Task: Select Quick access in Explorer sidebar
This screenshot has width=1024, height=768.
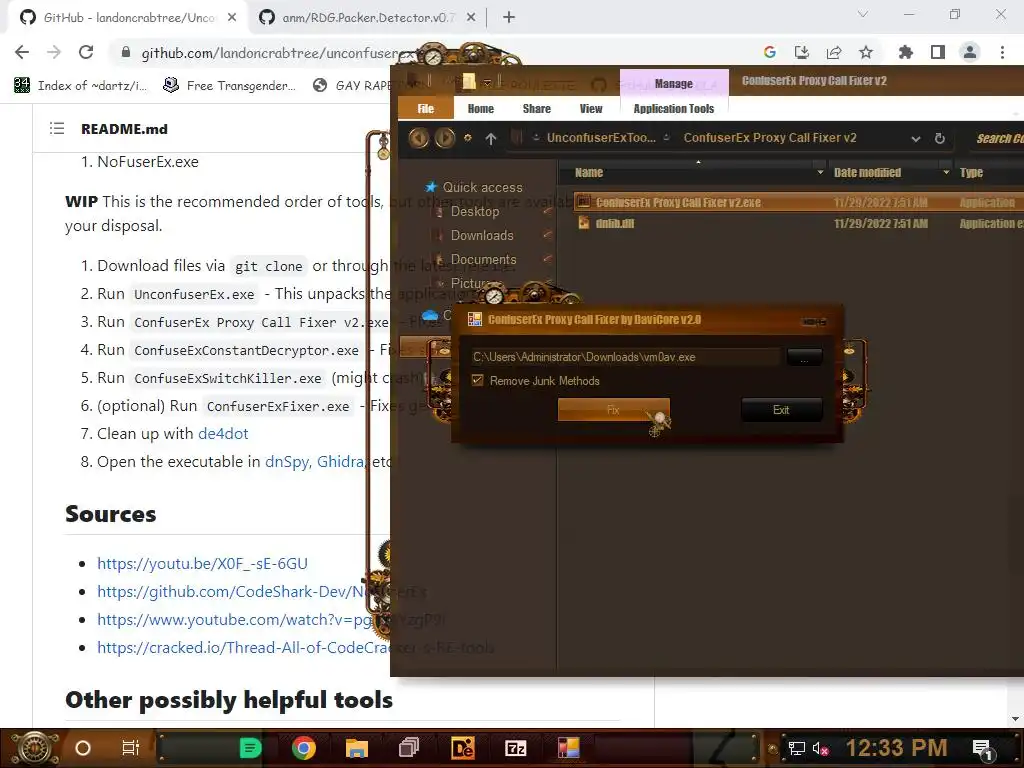Action: [482, 187]
